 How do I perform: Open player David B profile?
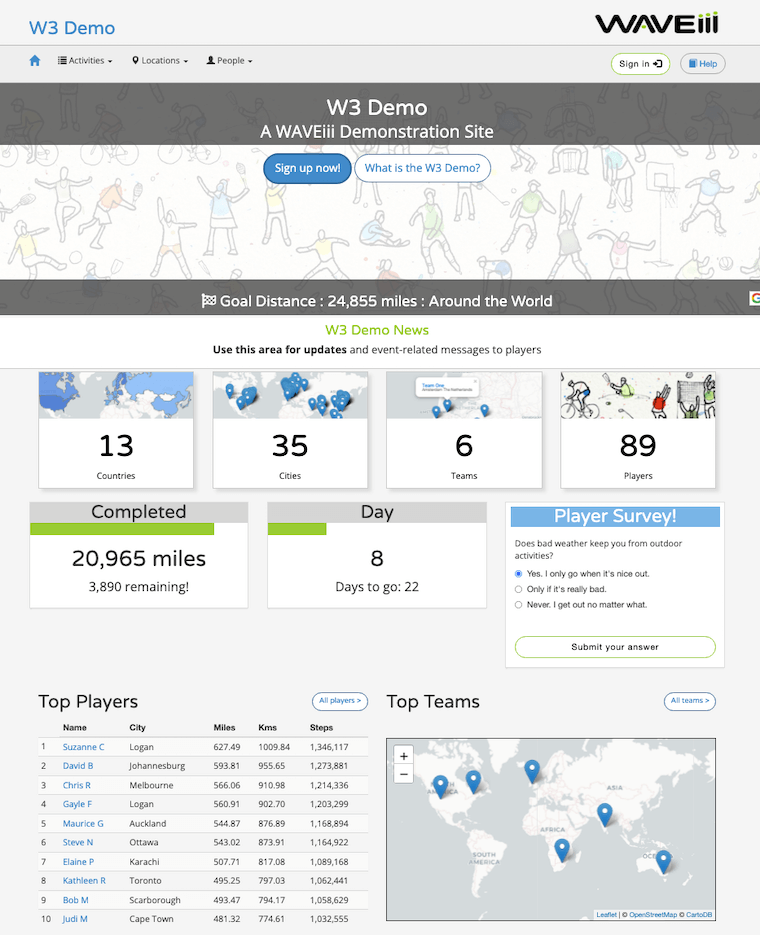click(x=78, y=766)
